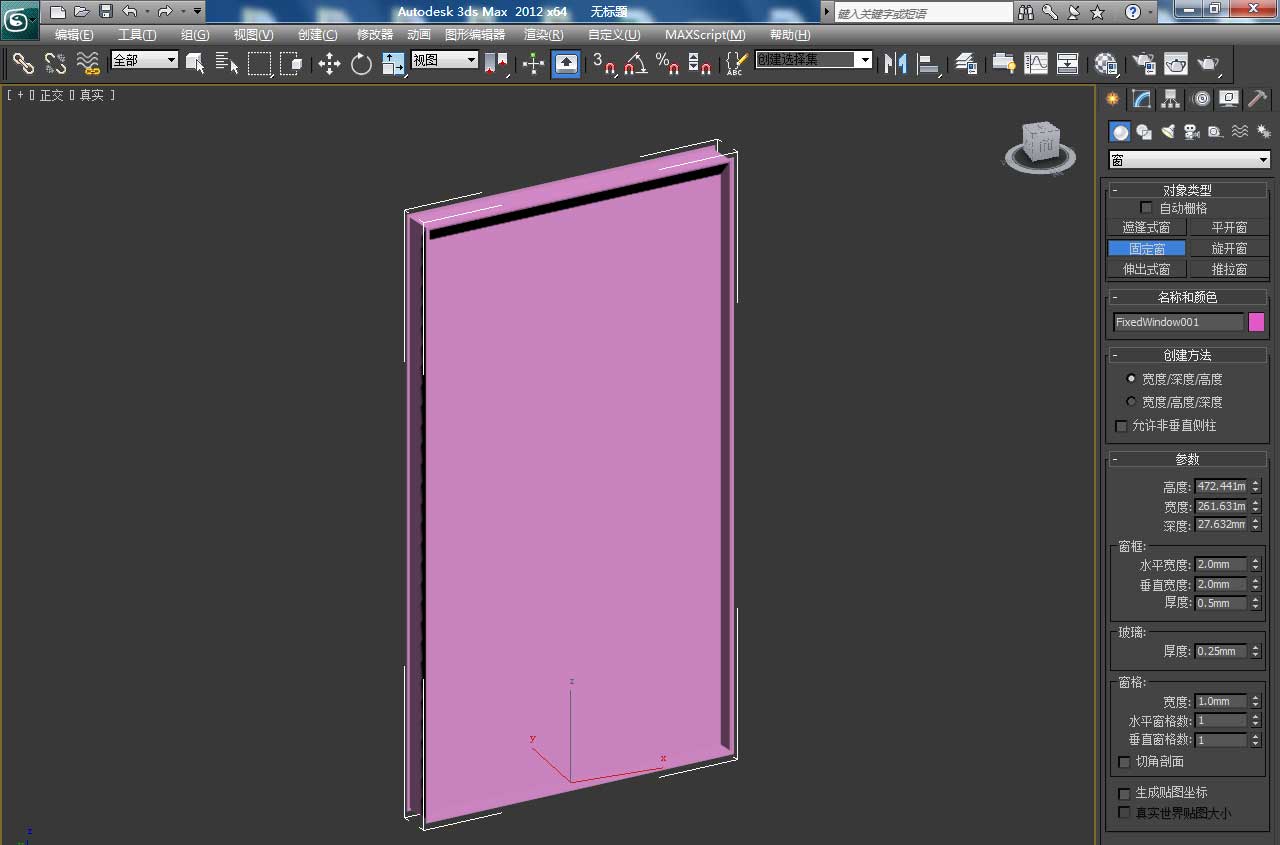The height and width of the screenshot is (845, 1280).
Task: Open the Material Editor
Action: click(1105, 64)
